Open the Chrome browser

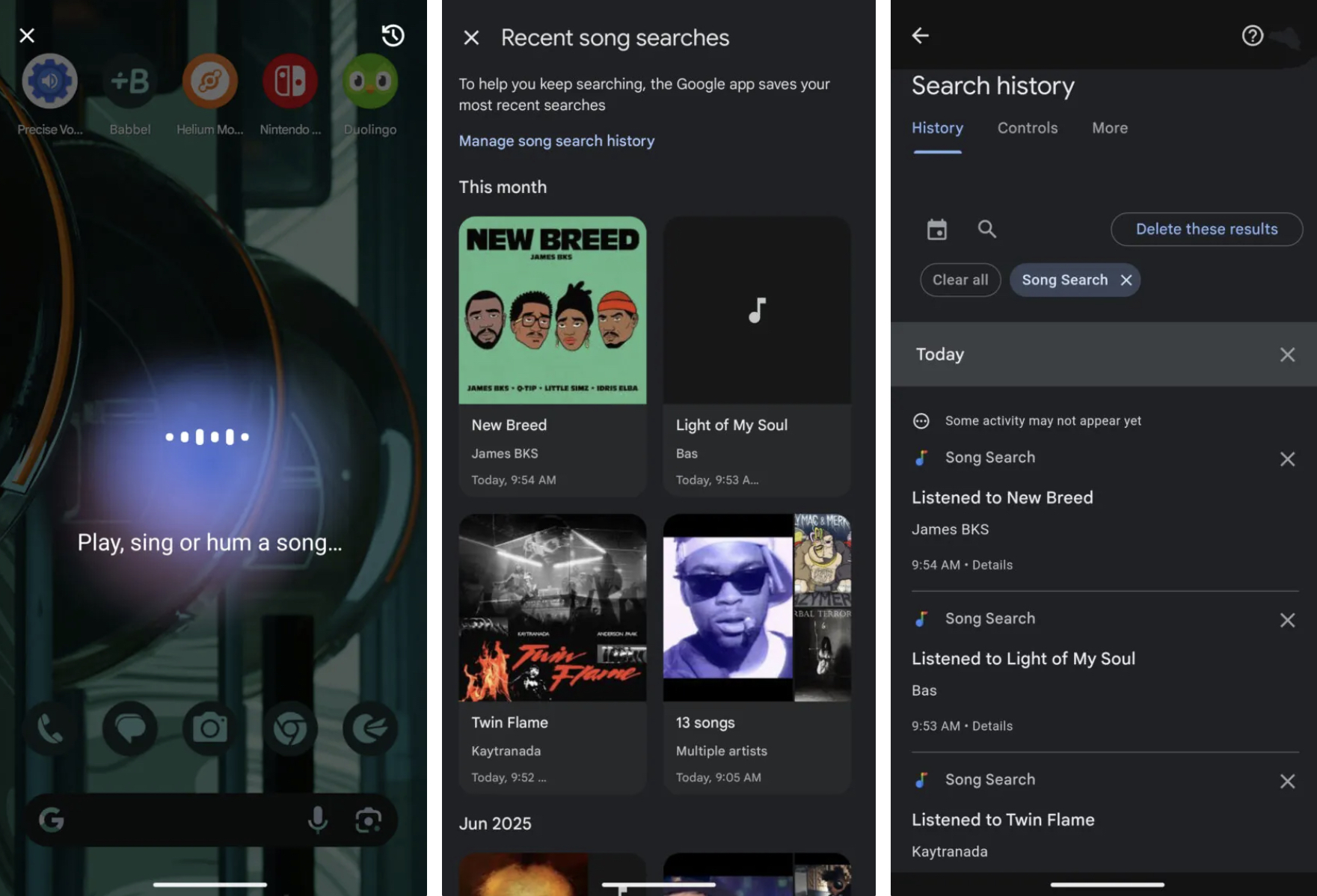pyautogui.click(x=290, y=728)
